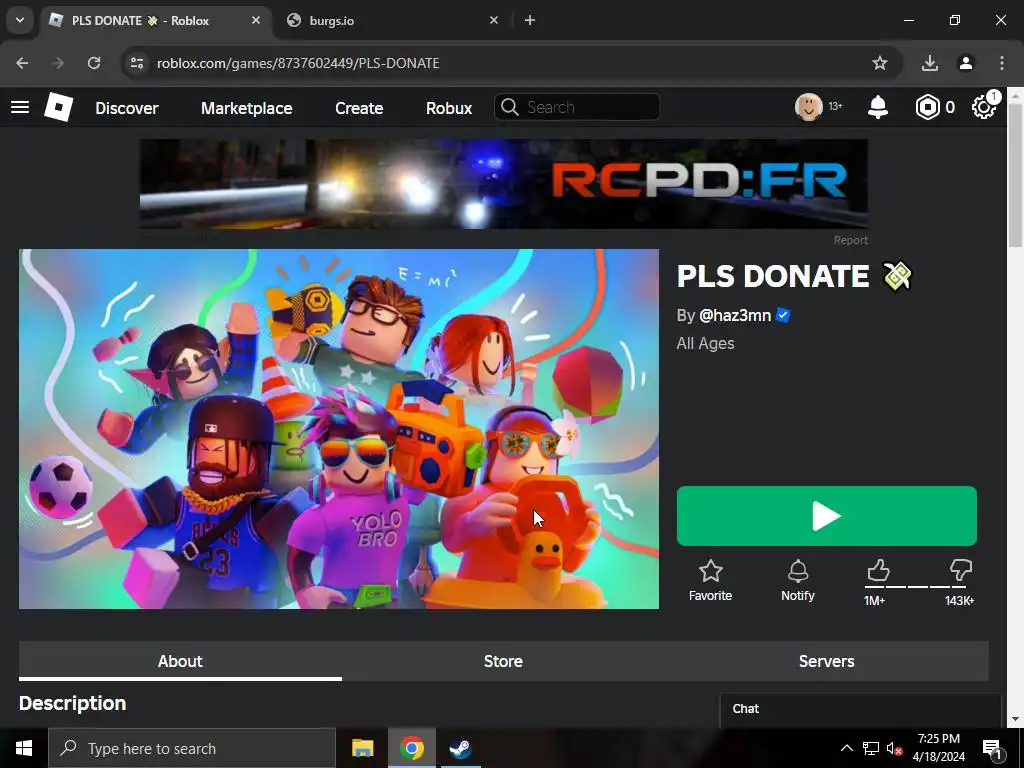Open Steam from the taskbar
This screenshot has width=1024, height=768.
pyautogui.click(x=460, y=748)
